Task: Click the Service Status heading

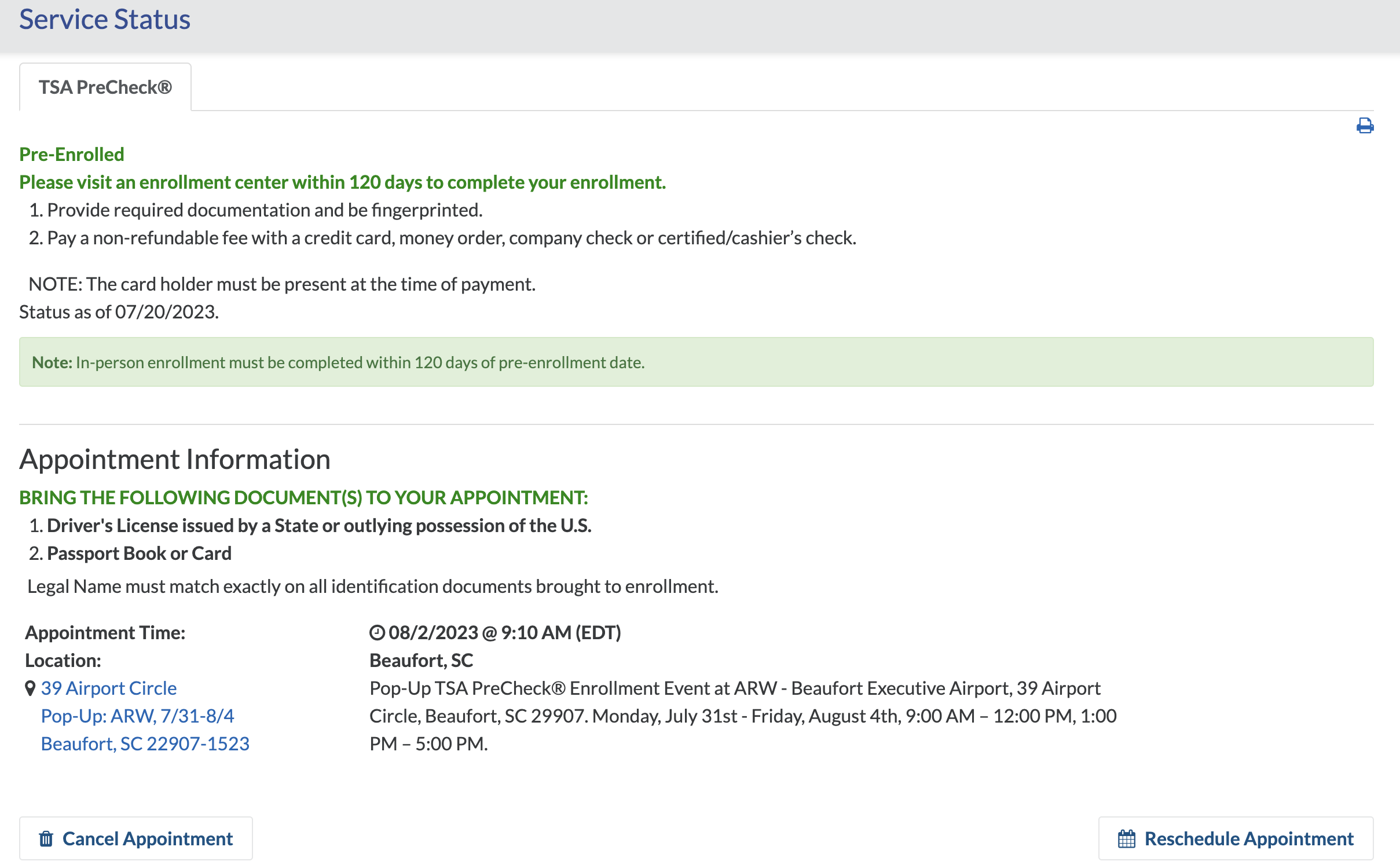Action: point(105,19)
